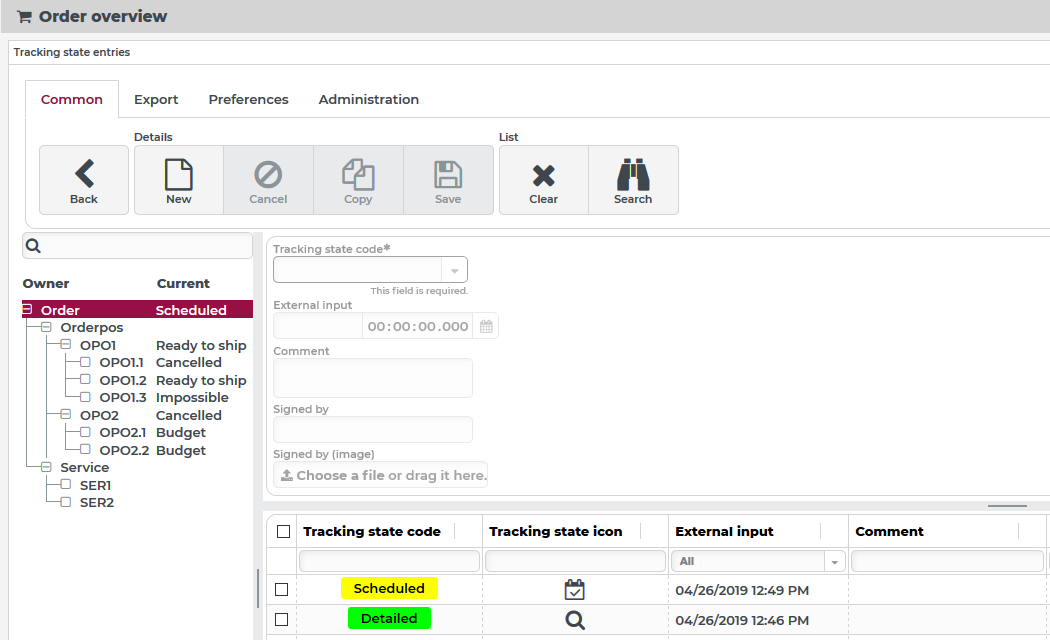Image resolution: width=1050 pixels, height=640 pixels.
Task: Sort by Comment column header
Action: tap(889, 532)
